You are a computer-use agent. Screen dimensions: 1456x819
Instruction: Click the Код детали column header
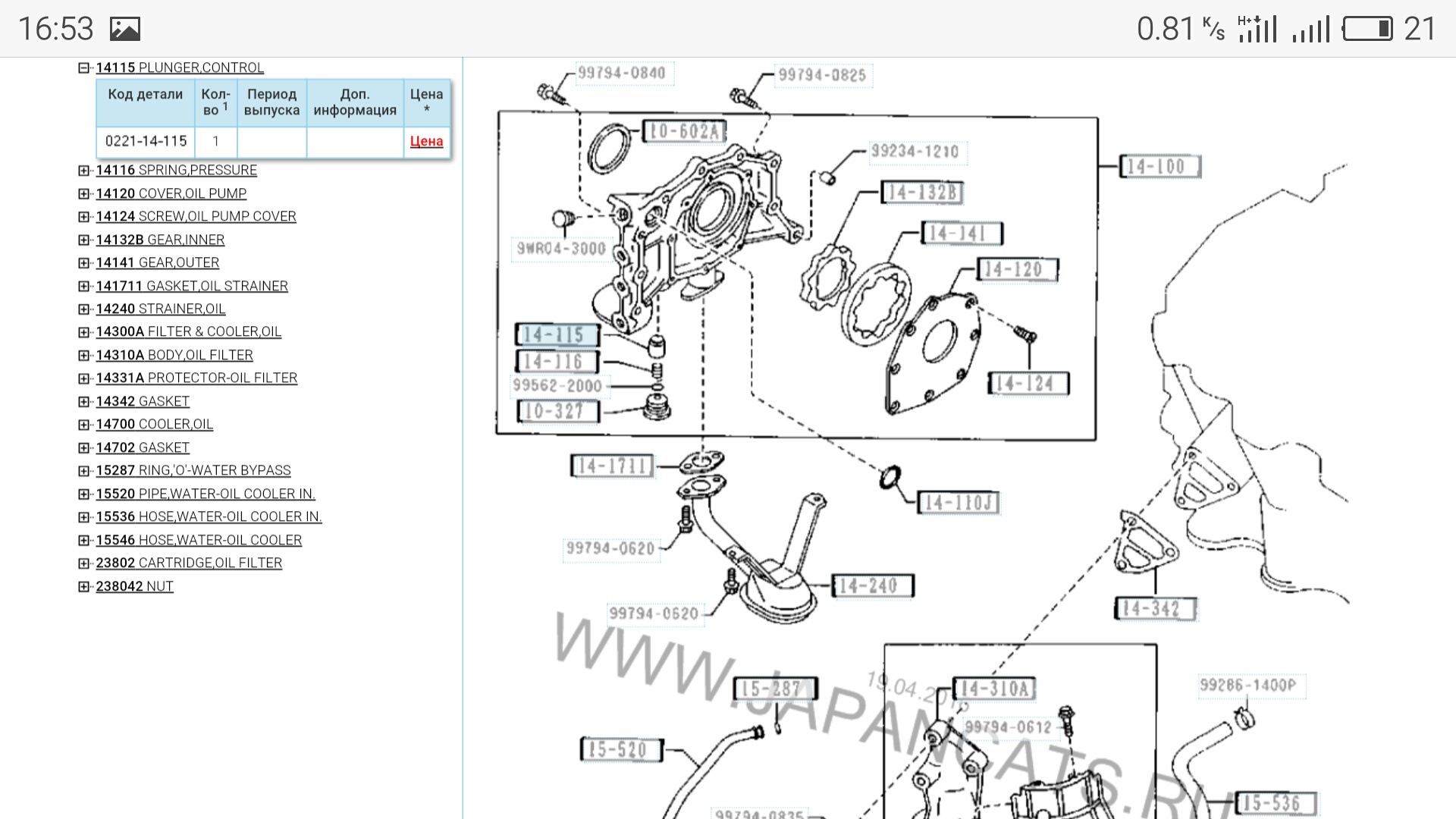(x=145, y=95)
